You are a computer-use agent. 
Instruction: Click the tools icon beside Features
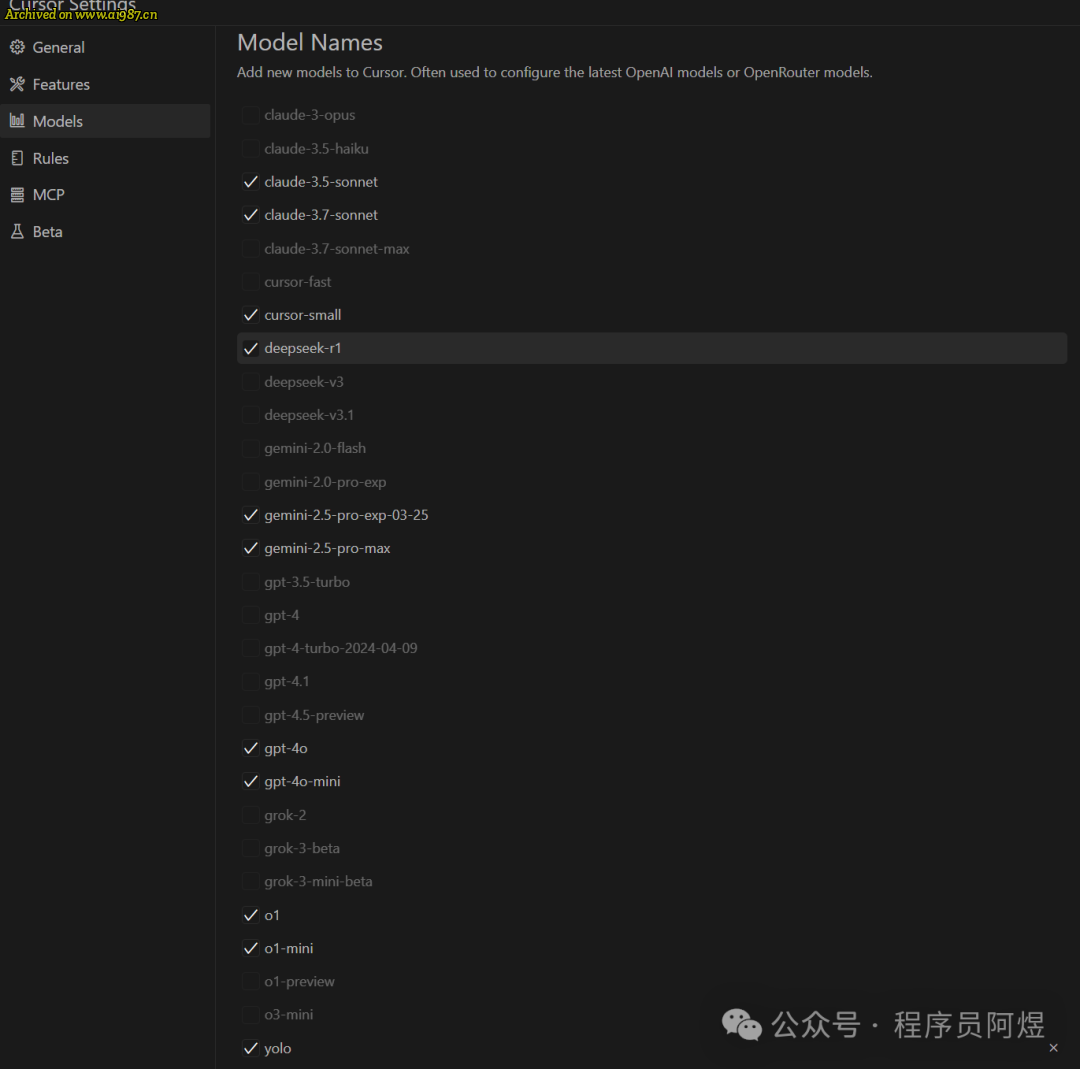(17, 84)
